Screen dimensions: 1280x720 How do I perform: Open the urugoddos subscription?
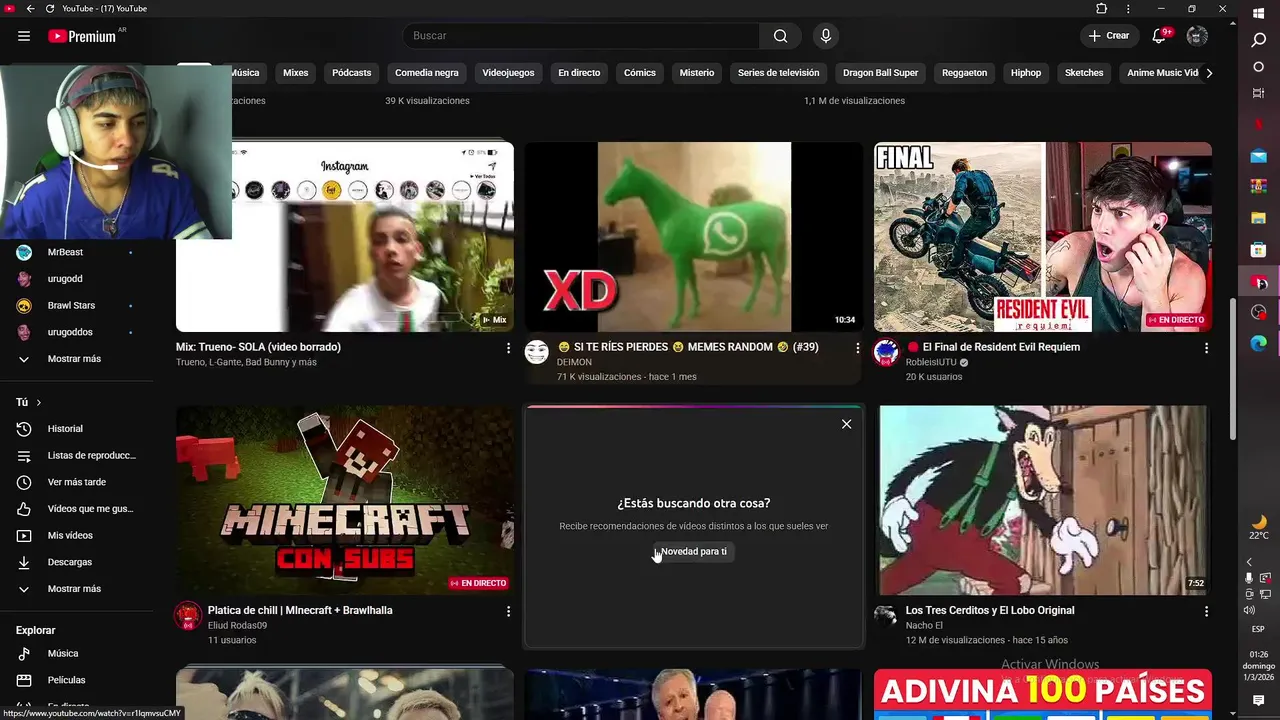click(x=76, y=332)
